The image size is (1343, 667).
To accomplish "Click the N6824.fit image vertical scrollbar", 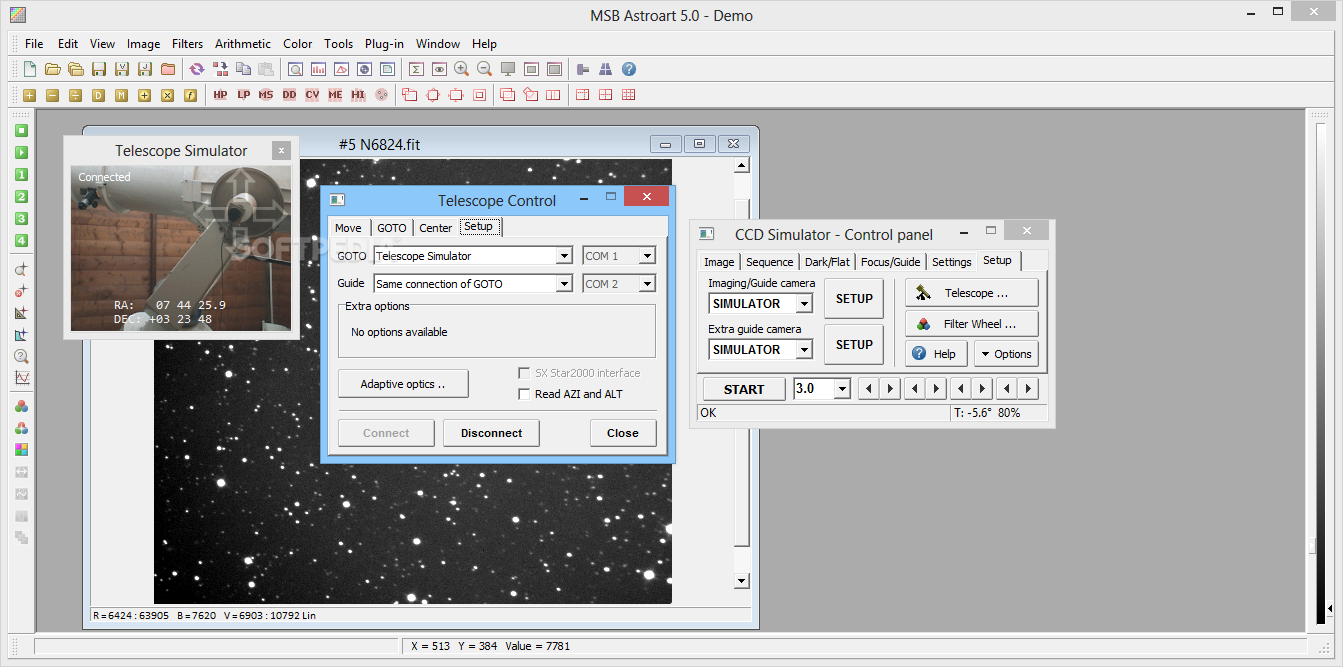I will 741,373.
